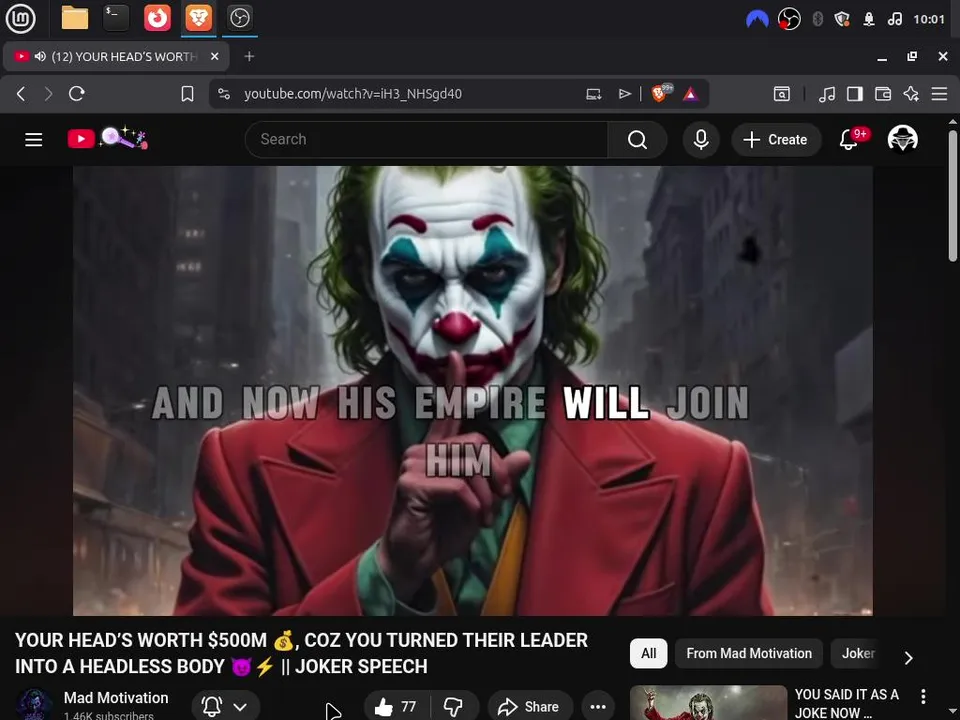Bookmark this page
960x720 pixels.
[187, 94]
